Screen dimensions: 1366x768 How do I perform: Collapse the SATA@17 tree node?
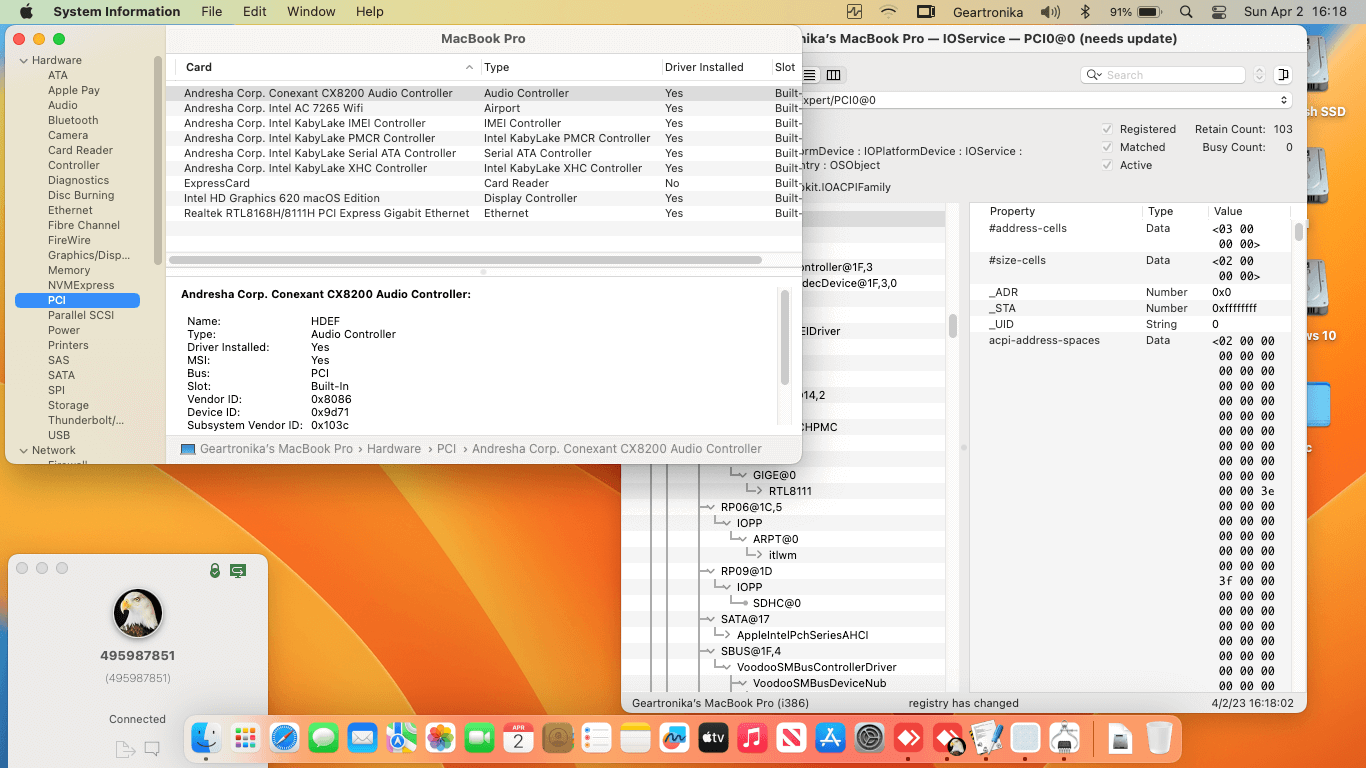[x=710, y=620]
